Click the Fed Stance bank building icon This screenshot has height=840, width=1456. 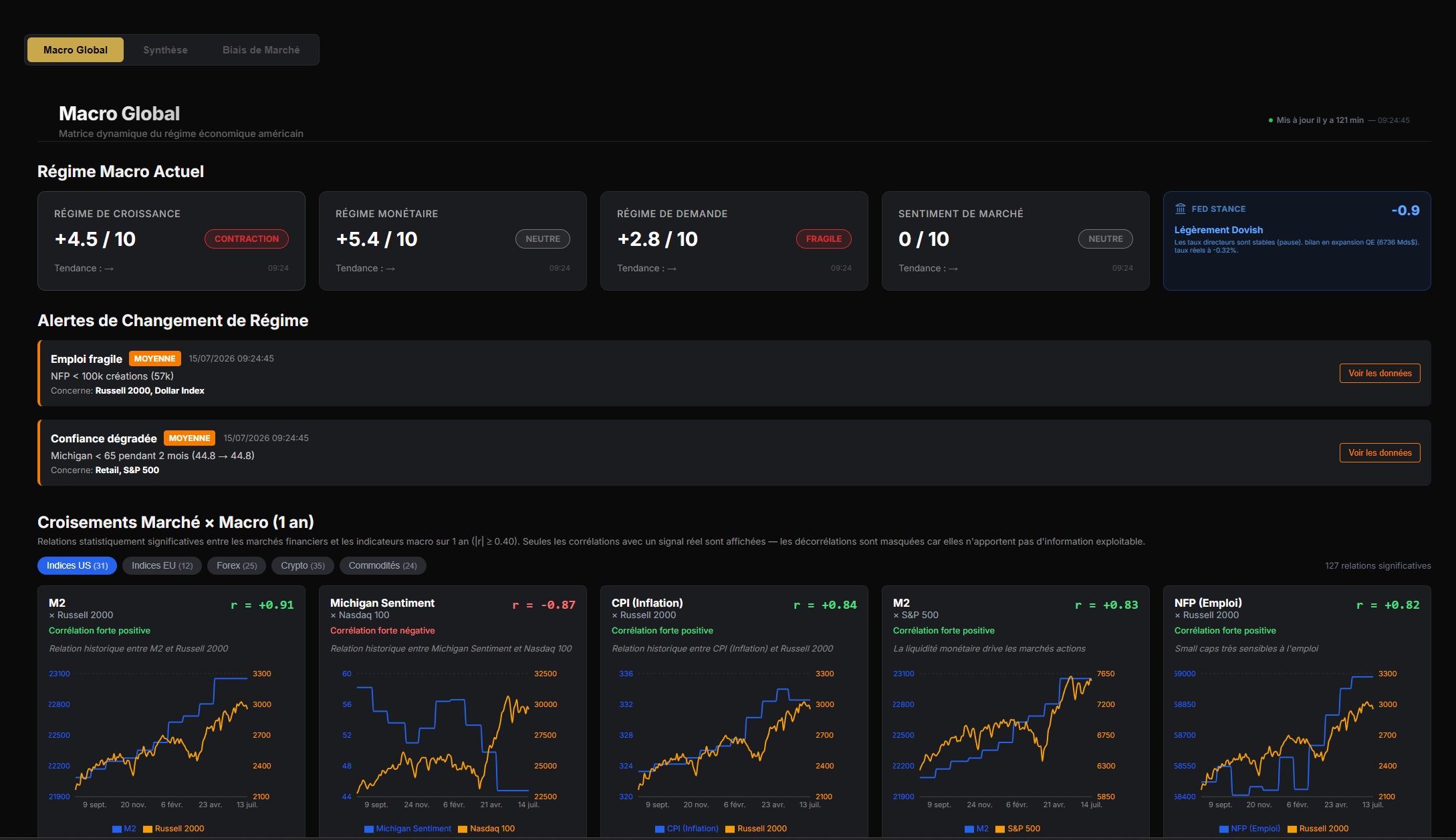[x=1181, y=209]
